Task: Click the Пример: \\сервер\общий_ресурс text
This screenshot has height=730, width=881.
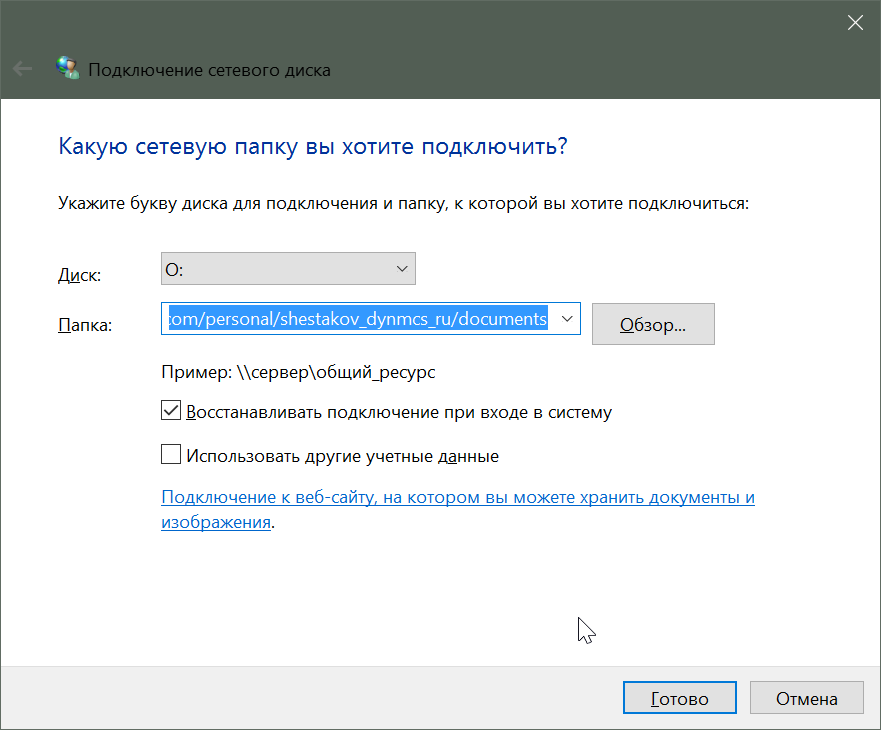Action: point(298,372)
